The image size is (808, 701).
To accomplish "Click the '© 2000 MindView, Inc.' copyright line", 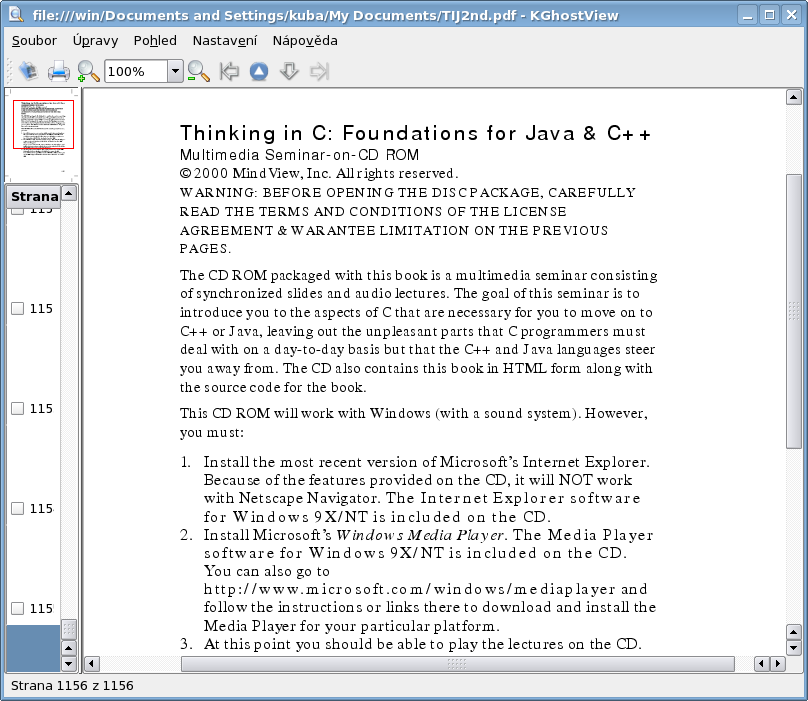I will tap(319, 173).
